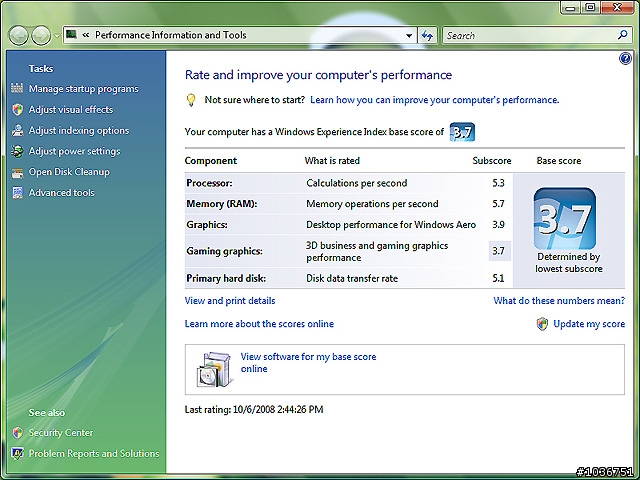The image size is (640, 480).
Task: Click the address bar folder icon
Action: tap(71, 34)
